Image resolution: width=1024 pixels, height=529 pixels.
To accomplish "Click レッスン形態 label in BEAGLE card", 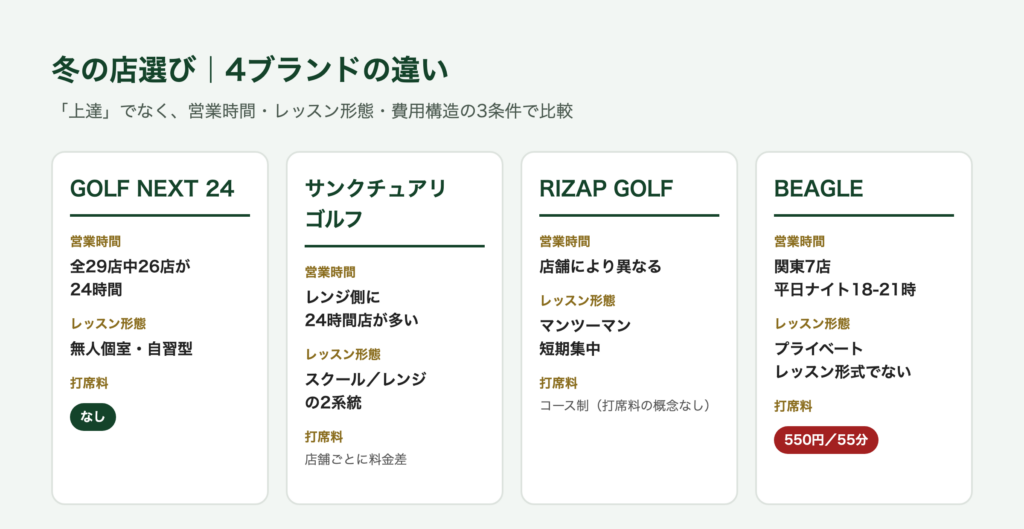I will [x=812, y=323].
